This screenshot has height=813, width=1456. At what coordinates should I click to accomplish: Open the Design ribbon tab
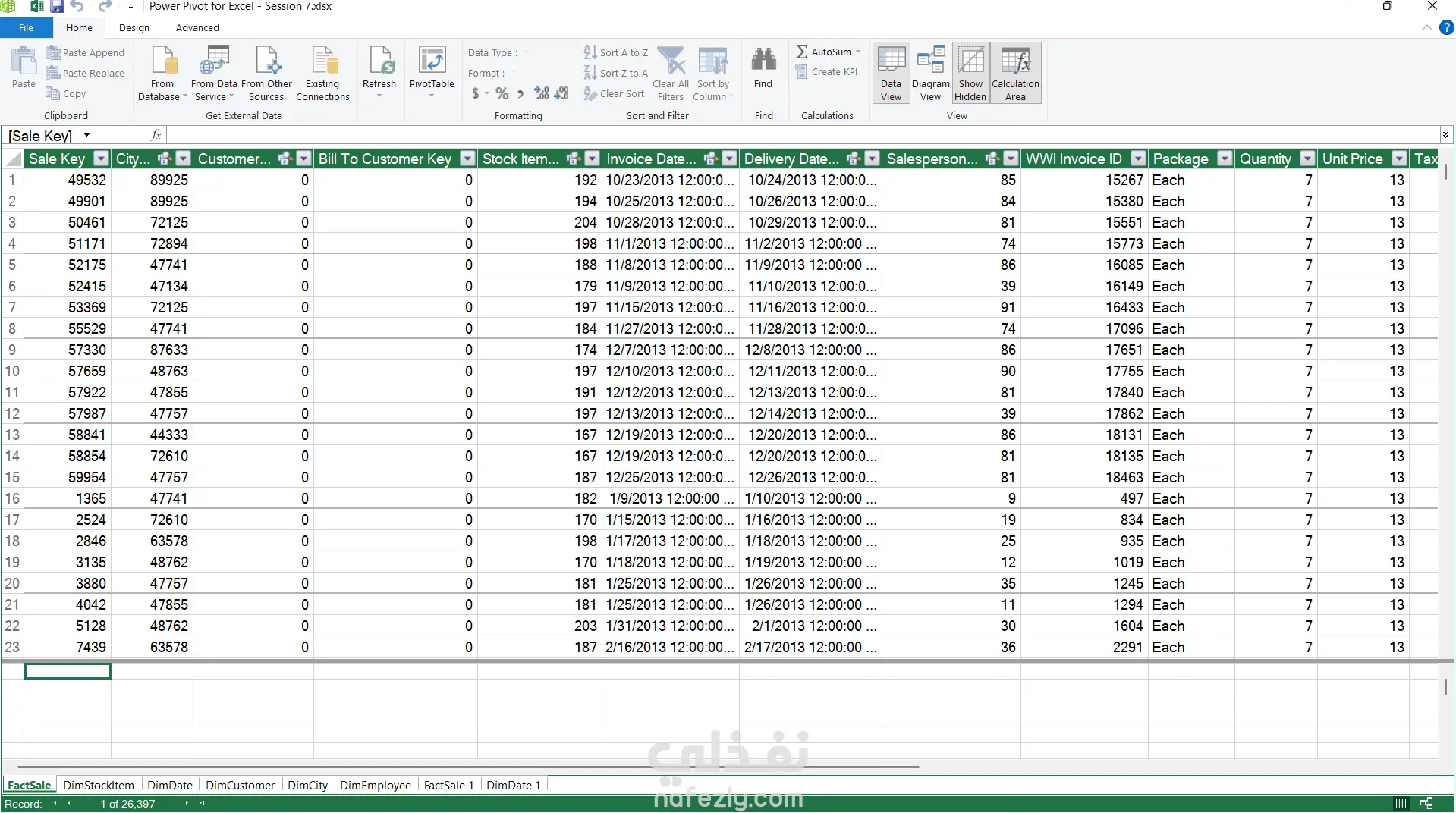pos(134,27)
